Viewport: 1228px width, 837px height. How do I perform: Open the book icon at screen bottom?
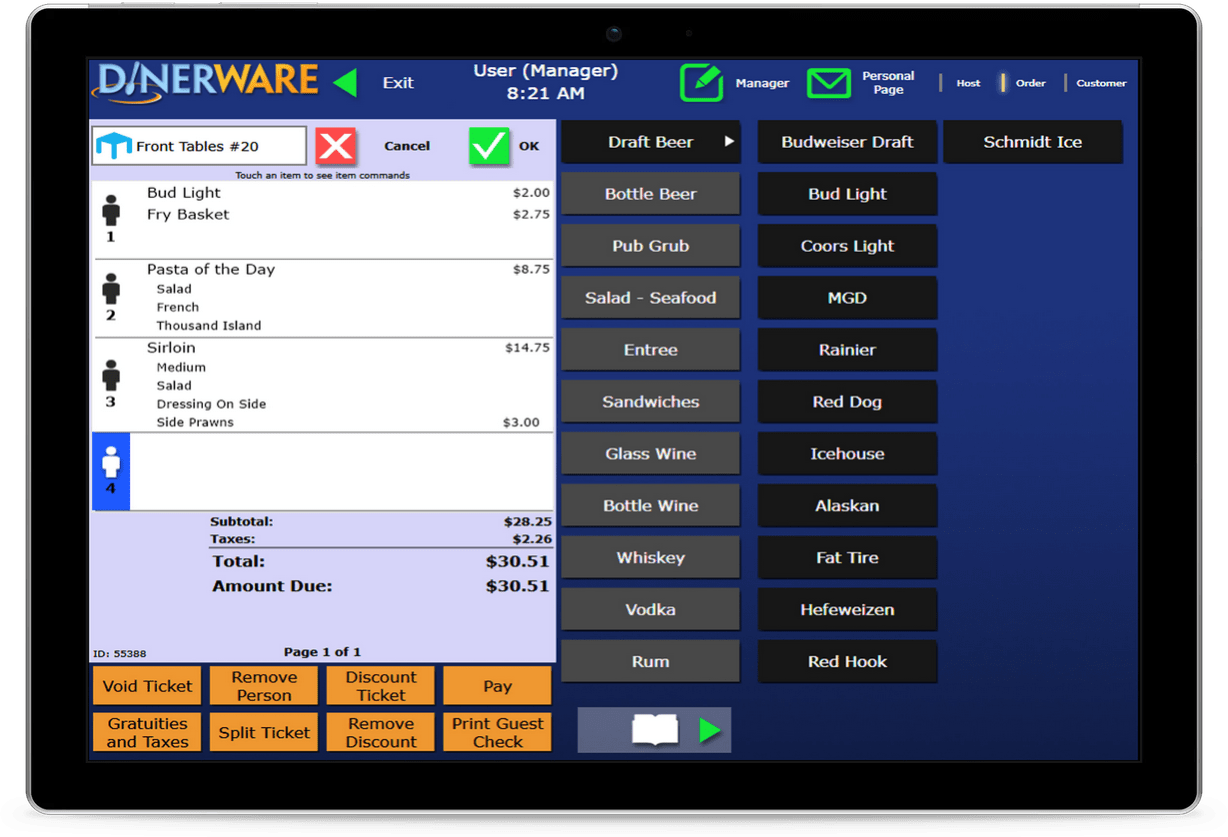654,730
